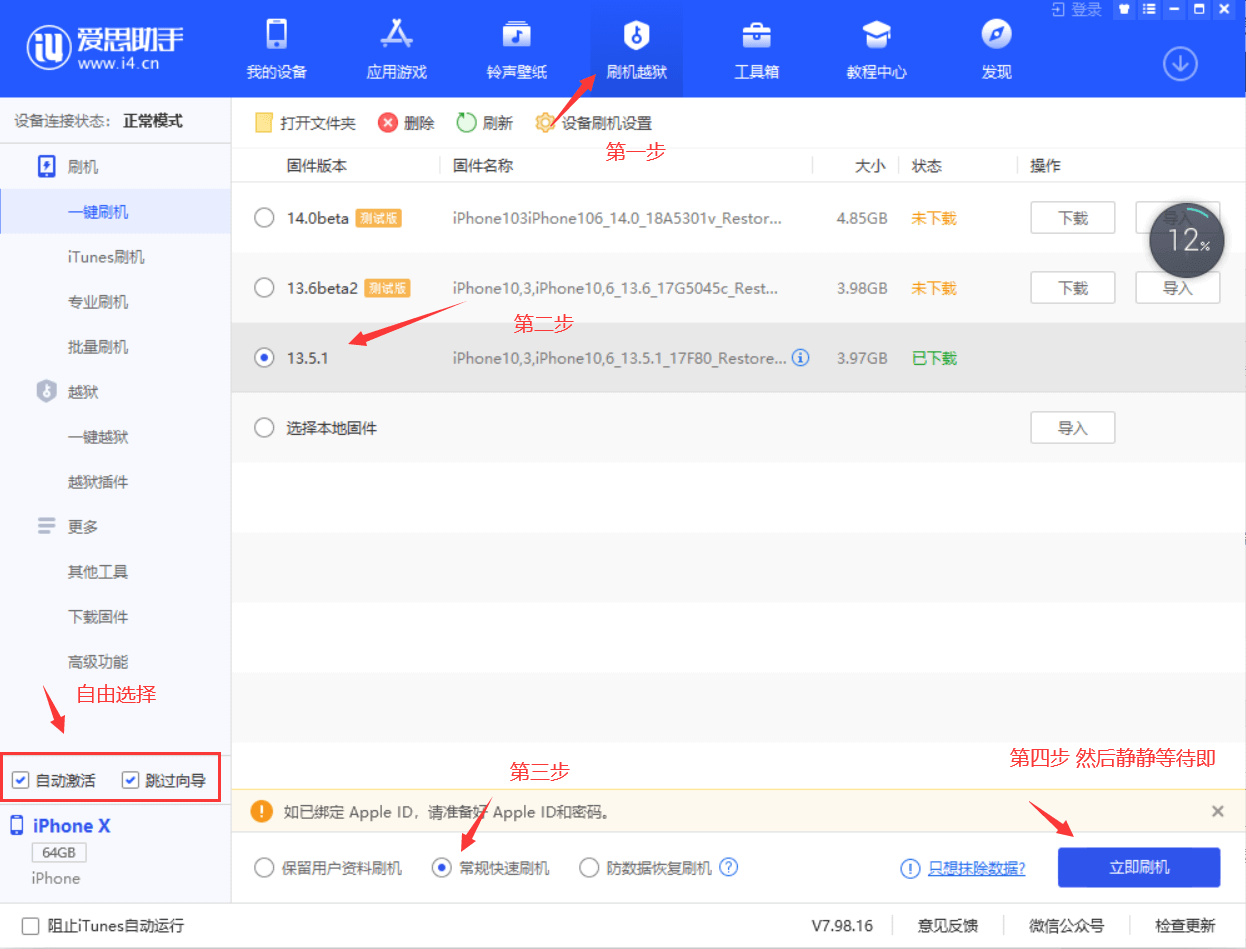This screenshot has width=1246, height=949.
Task: Choose 保留用户资料刷机 flashing mode
Action: (x=264, y=868)
